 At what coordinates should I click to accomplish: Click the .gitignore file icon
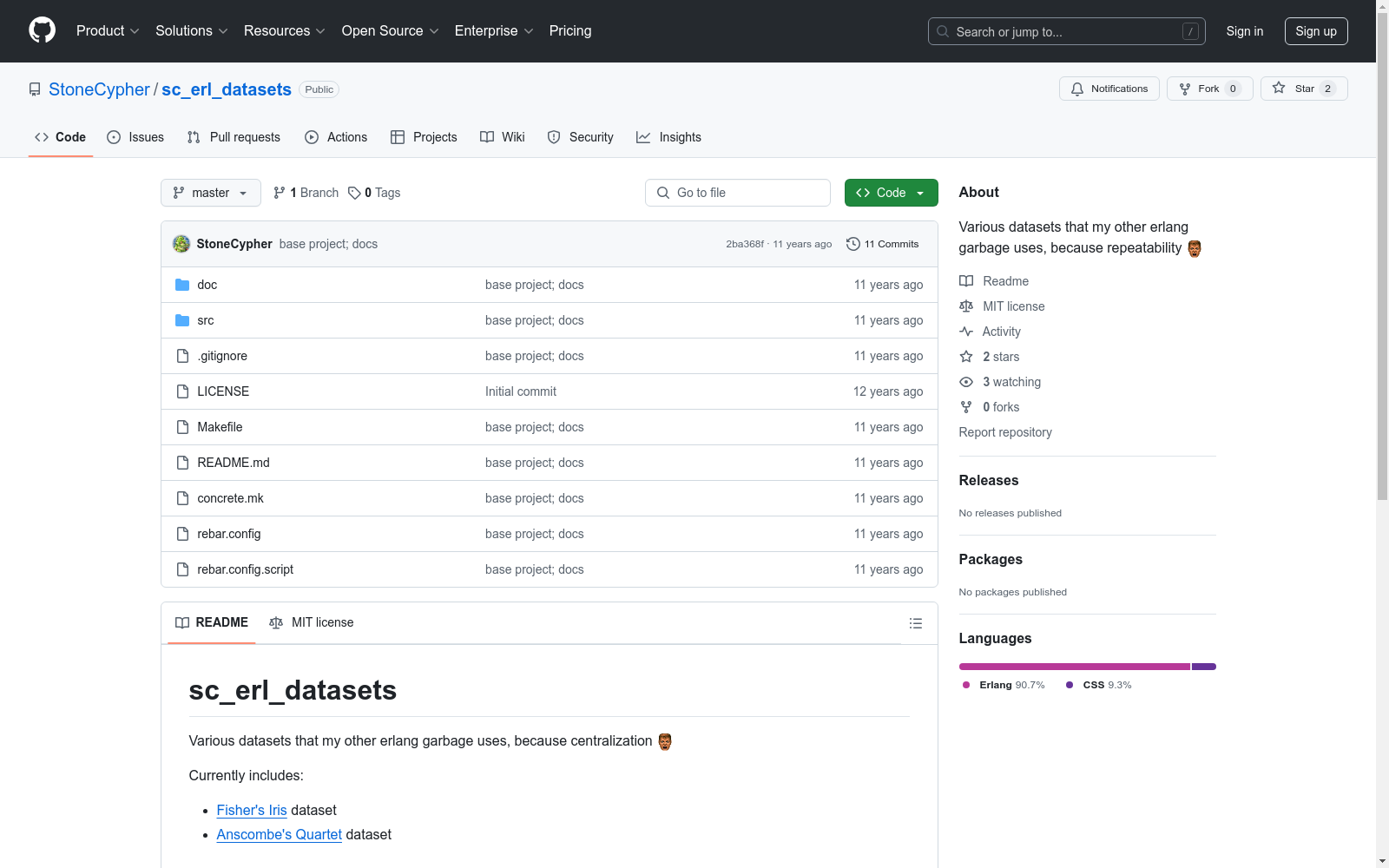click(x=182, y=356)
